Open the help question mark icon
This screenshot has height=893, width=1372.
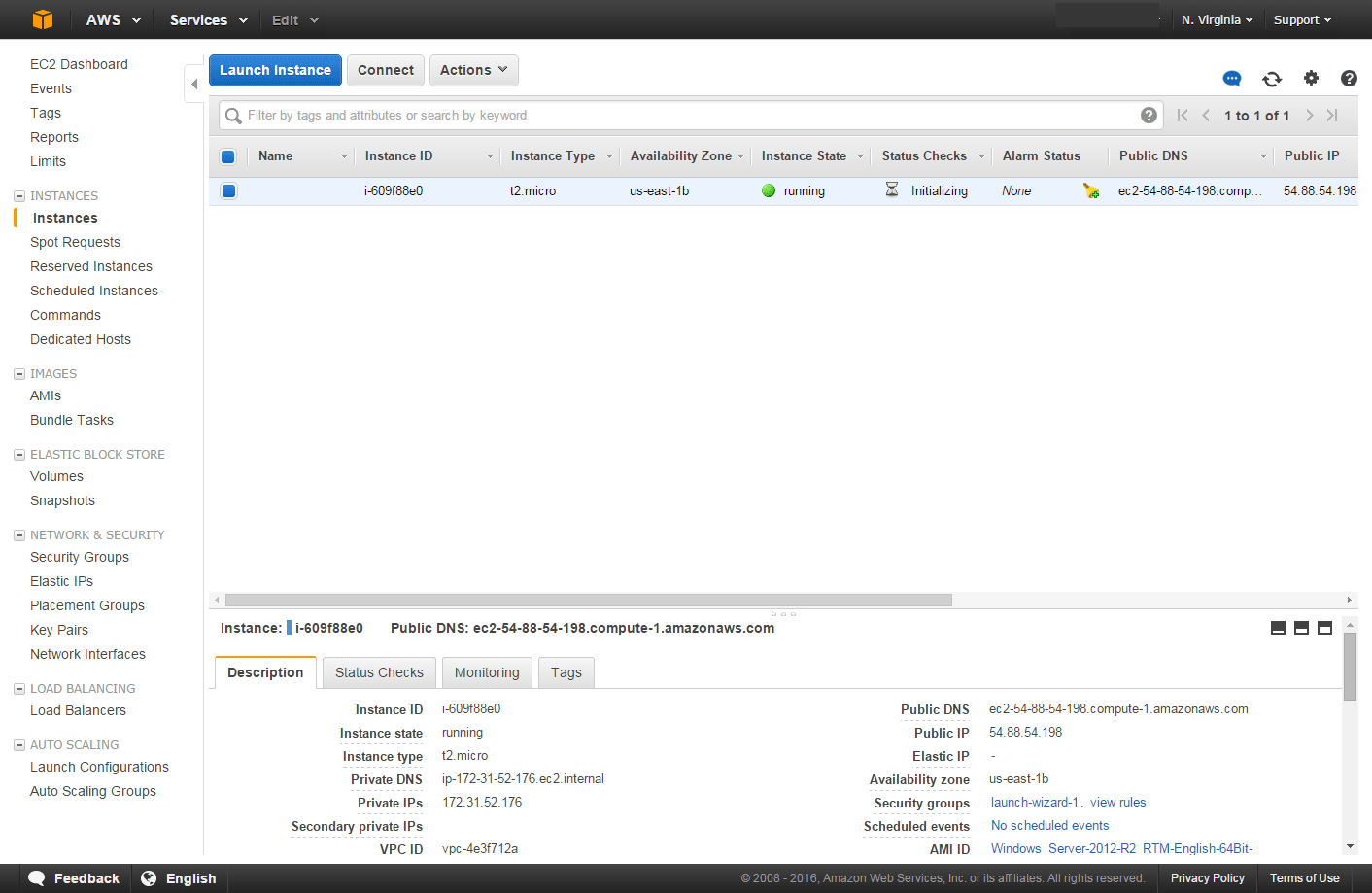[x=1349, y=79]
